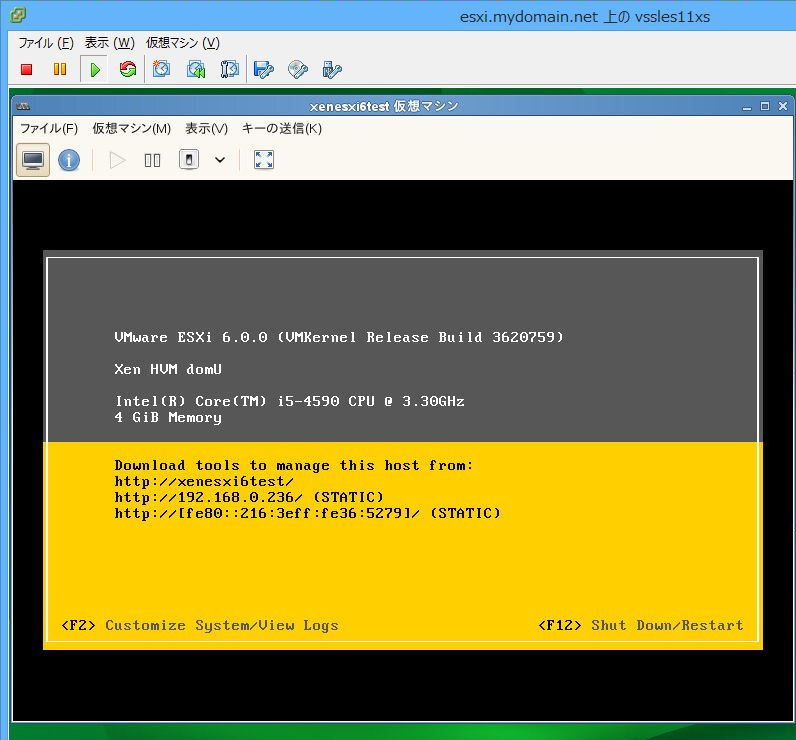Expand the shutdown options dropdown arrow

(220, 160)
